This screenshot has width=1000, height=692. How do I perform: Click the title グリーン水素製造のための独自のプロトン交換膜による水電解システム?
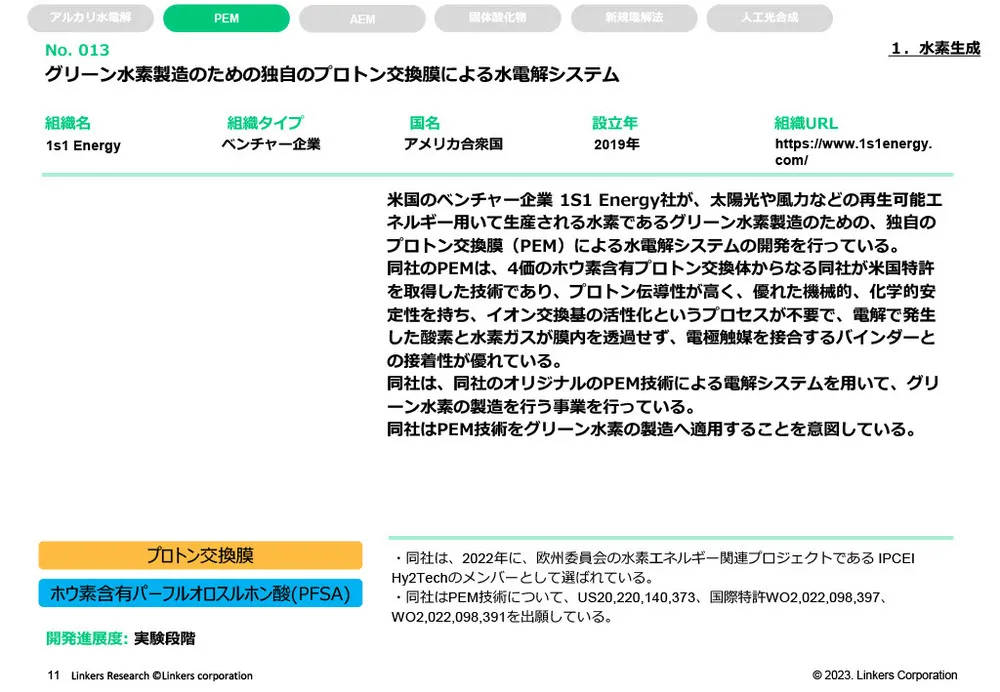332,75
